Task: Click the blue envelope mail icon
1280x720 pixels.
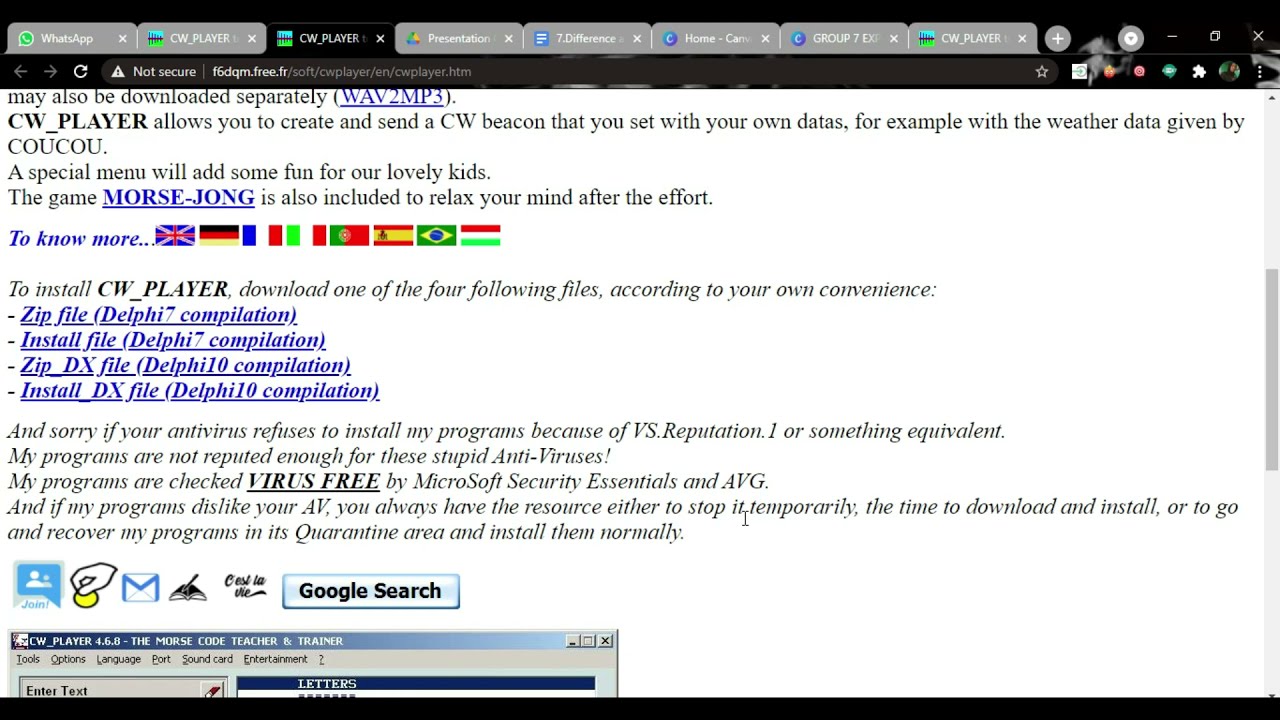Action: [140, 588]
